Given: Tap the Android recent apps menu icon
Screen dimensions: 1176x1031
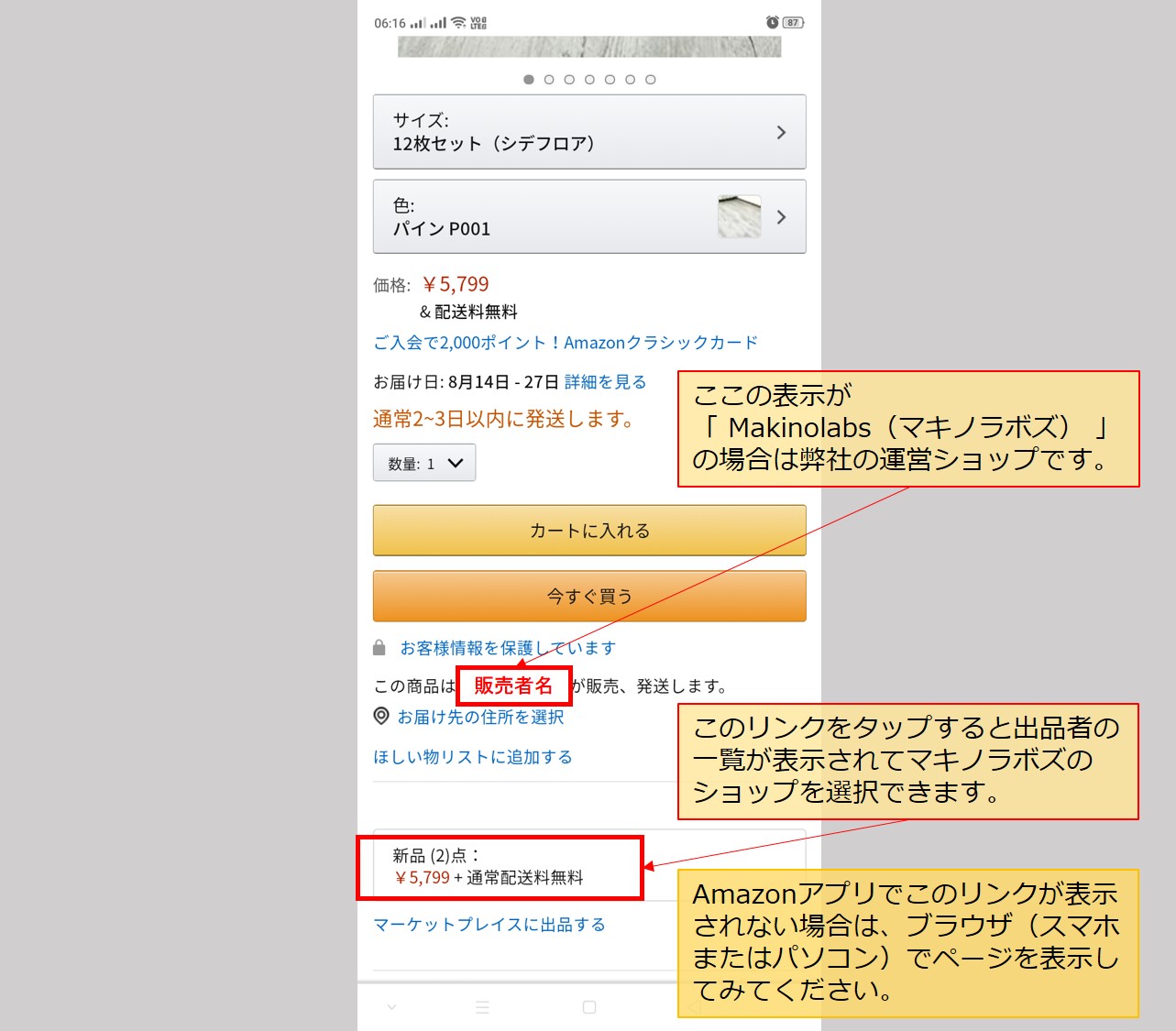Looking at the screenshot, I should [483, 1007].
